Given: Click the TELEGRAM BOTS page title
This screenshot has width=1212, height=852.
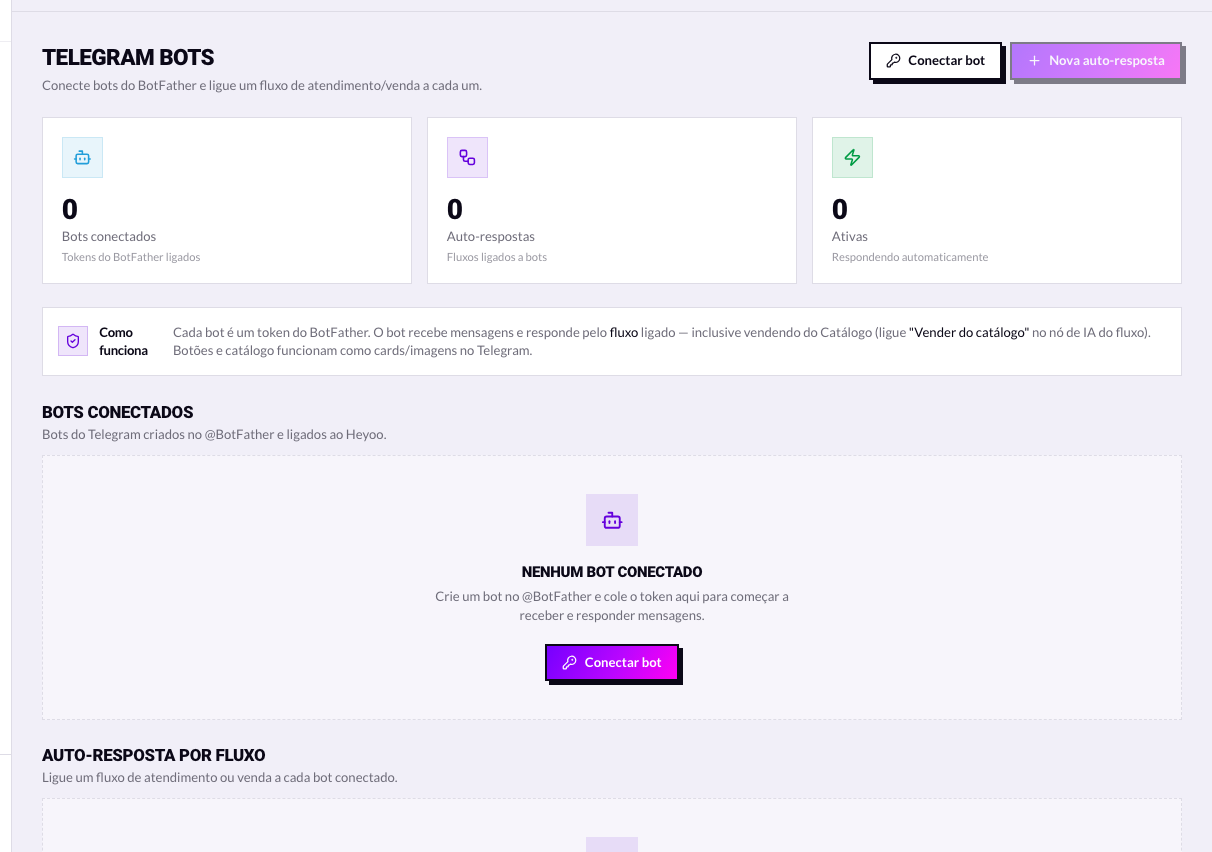Looking at the screenshot, I should click(x=128, y=58).
